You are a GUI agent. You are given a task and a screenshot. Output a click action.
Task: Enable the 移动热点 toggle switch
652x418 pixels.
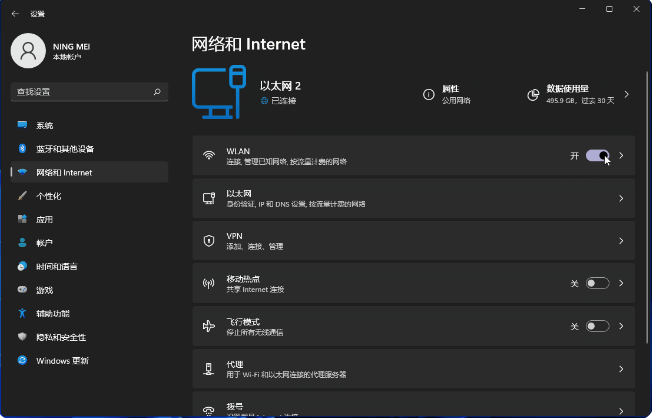coord(597,283)
